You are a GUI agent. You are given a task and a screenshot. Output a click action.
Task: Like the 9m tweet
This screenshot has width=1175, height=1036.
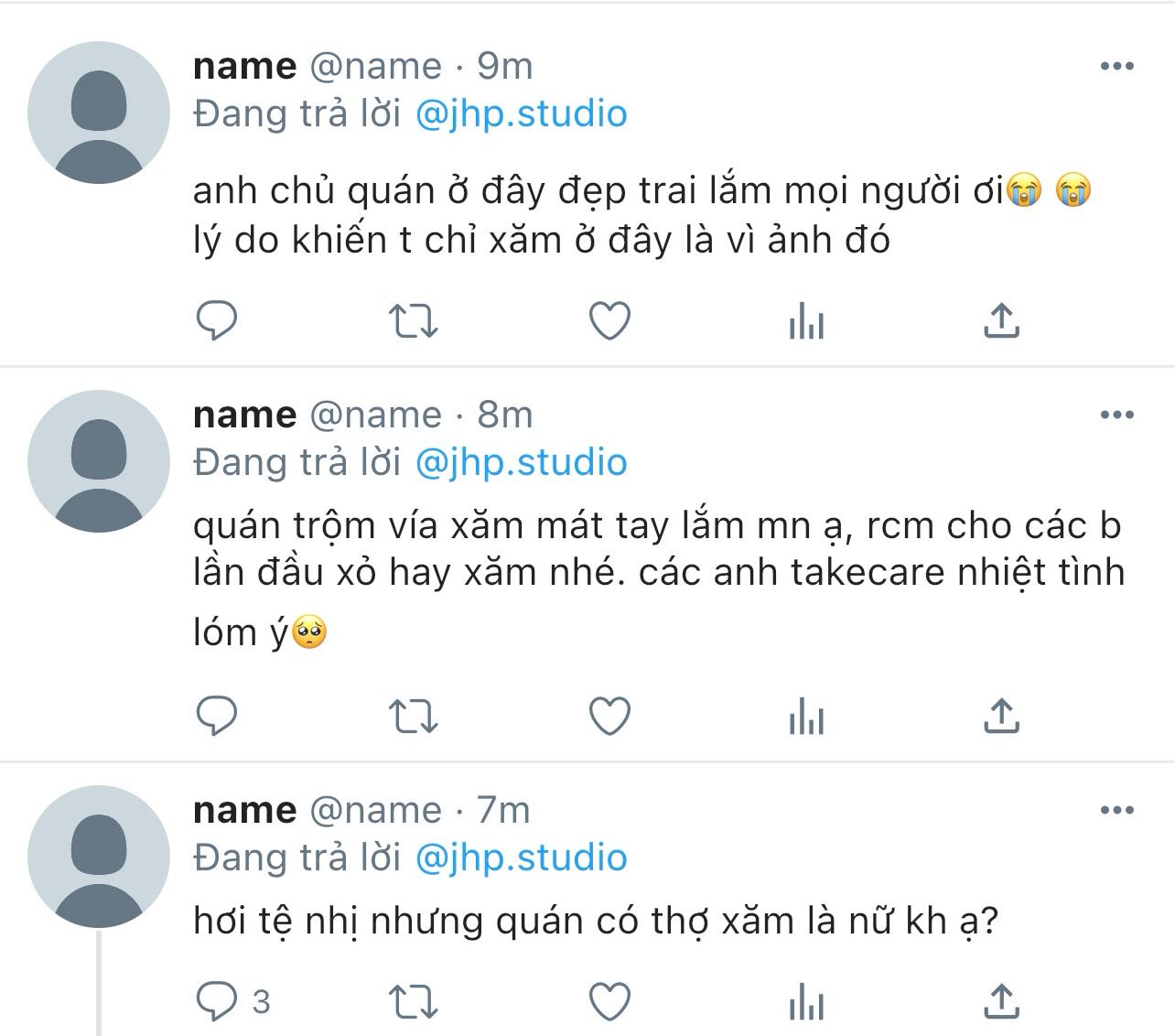coord(609,321)
